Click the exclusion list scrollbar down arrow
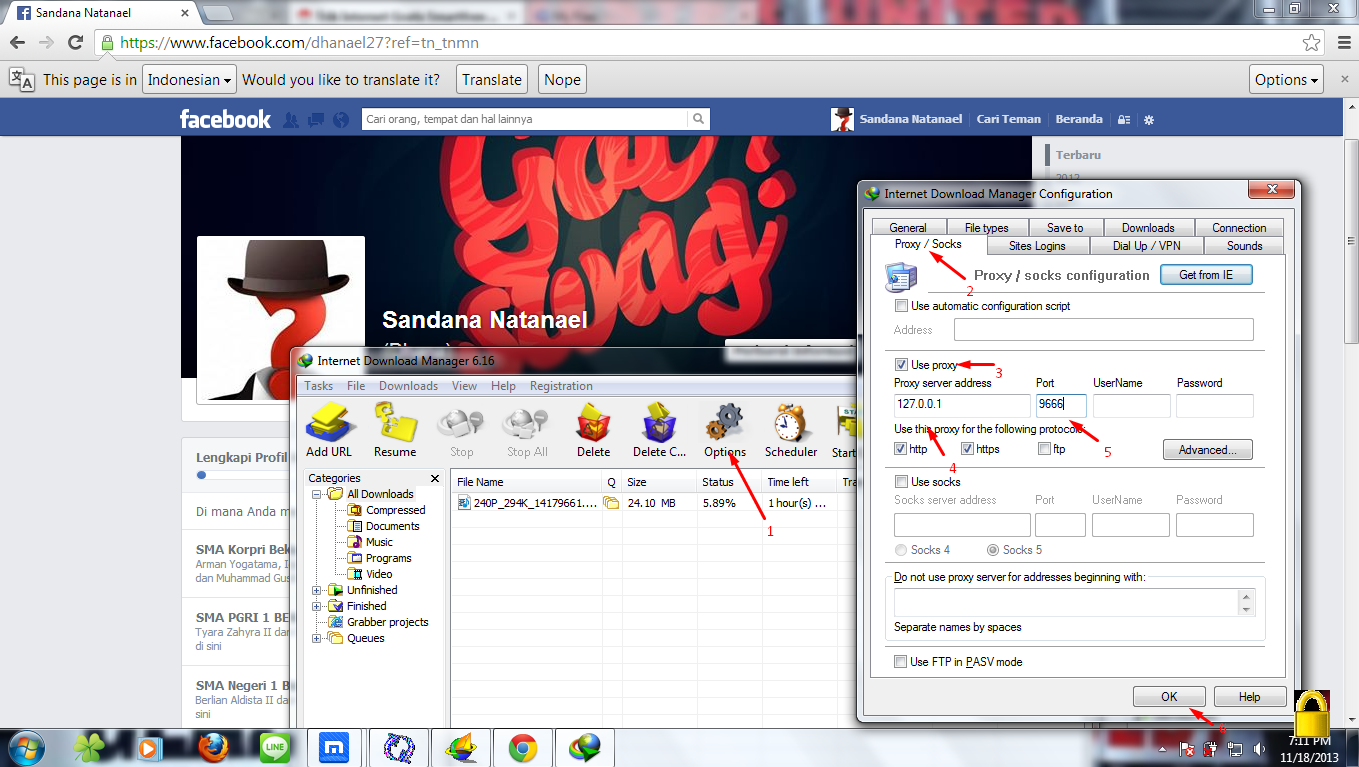1359x767 pixels. click(1246, 609)
